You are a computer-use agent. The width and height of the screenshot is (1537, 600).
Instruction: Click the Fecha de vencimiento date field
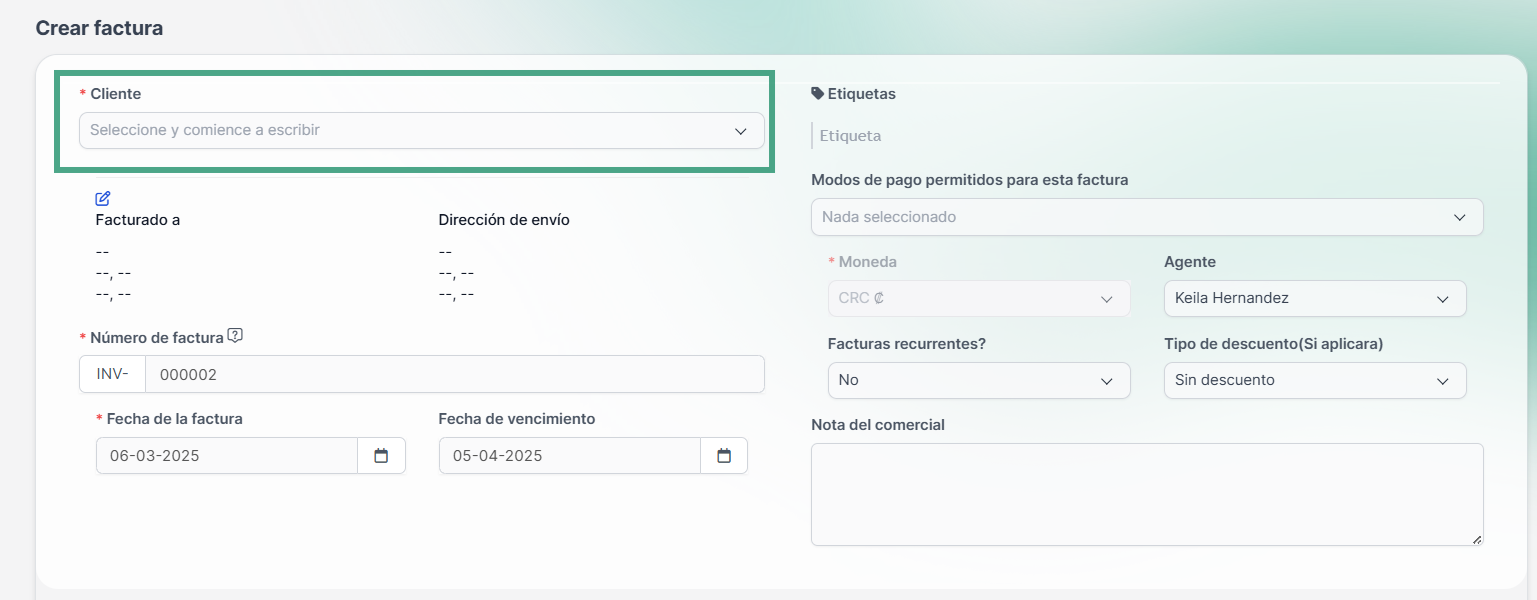(x=570, y=456)
